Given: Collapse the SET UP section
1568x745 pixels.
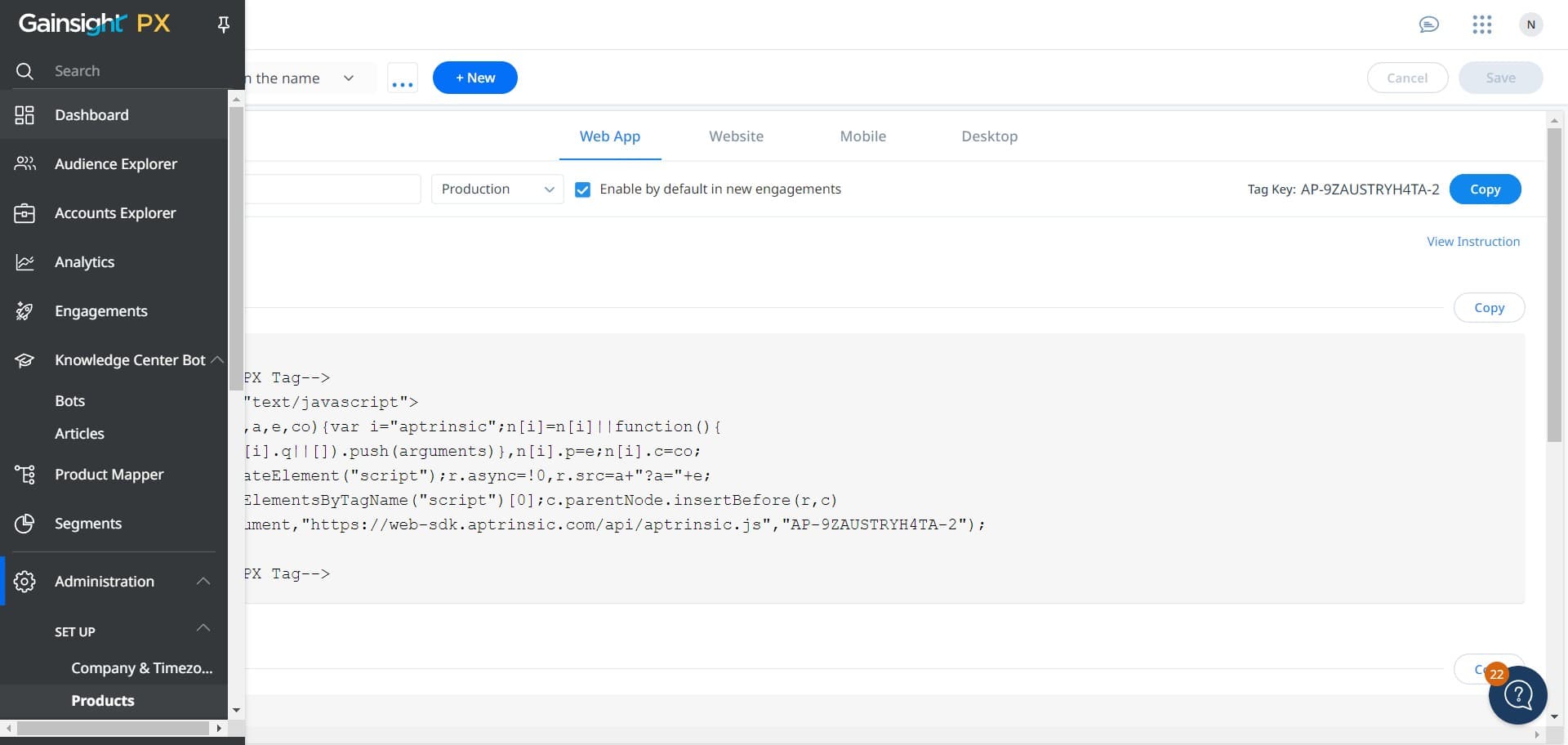Looking at the screenshot, I should 202,628.
